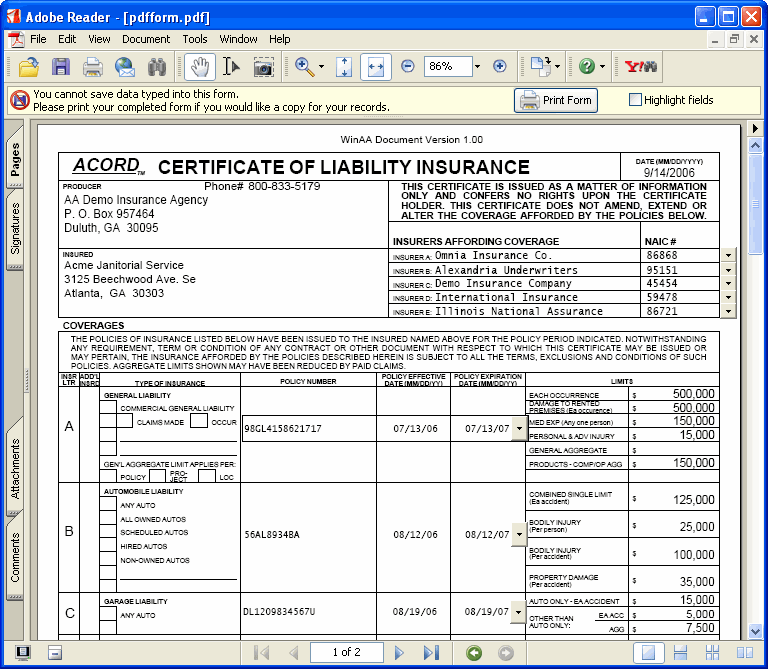The width and height of the screenshot is (768, 669).
Task: Activate the Snapshot camera tool
Action: tap(263, 67)
